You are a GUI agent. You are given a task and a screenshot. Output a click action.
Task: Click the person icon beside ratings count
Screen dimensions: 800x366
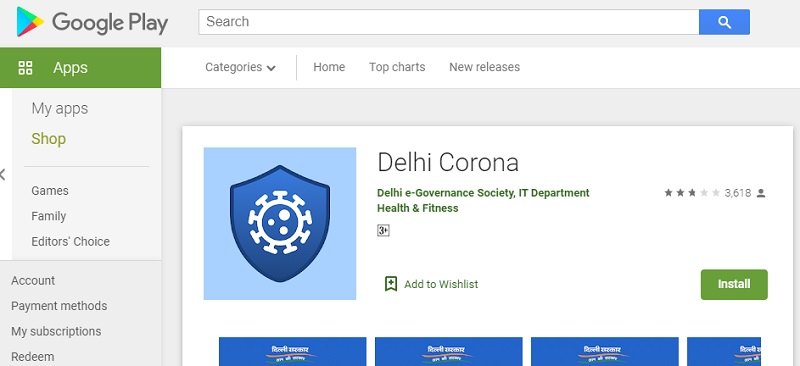pos(761,193)
